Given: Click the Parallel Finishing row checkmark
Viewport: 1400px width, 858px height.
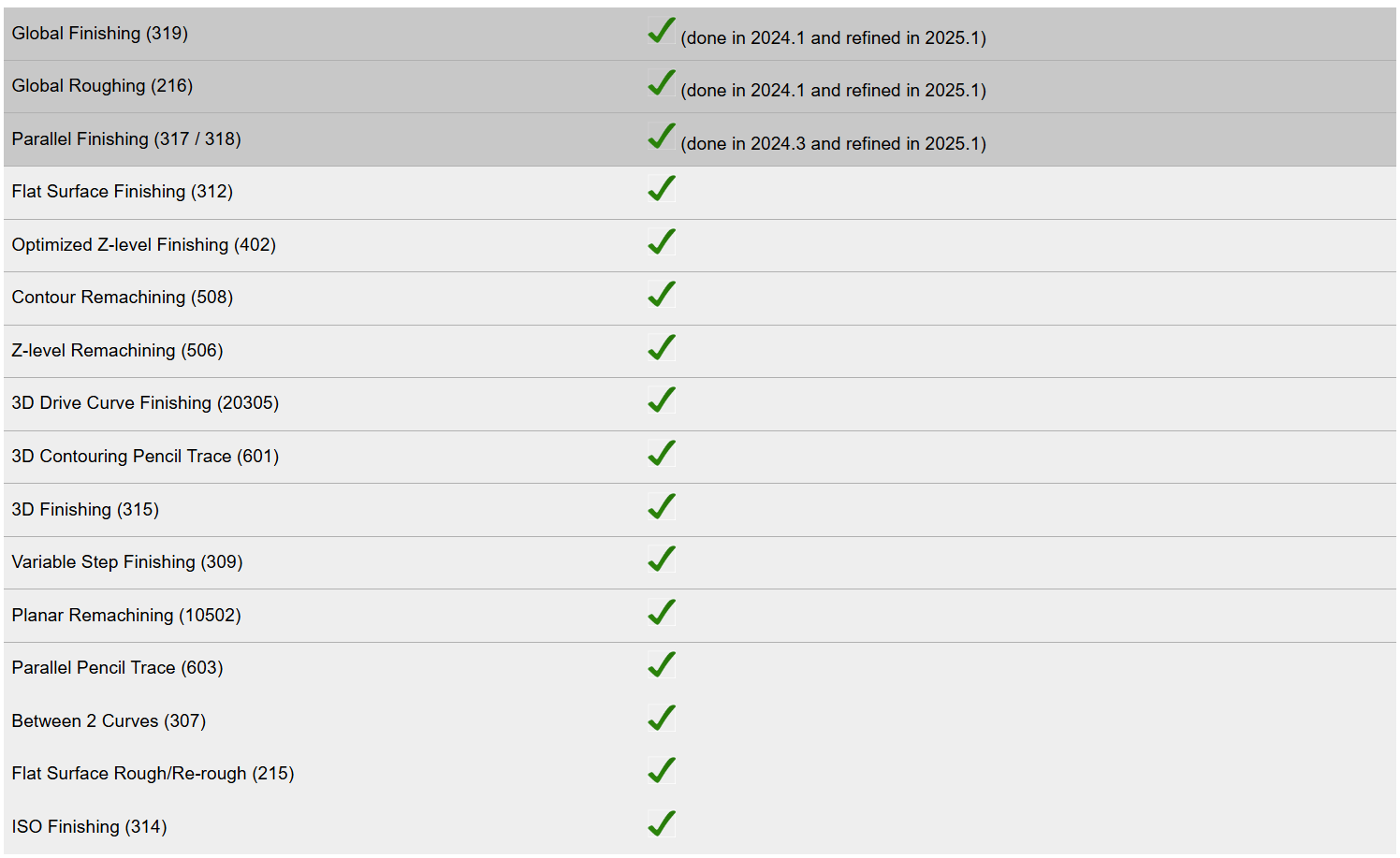Looking at the screenshot, I should click(x=662, y=137).
